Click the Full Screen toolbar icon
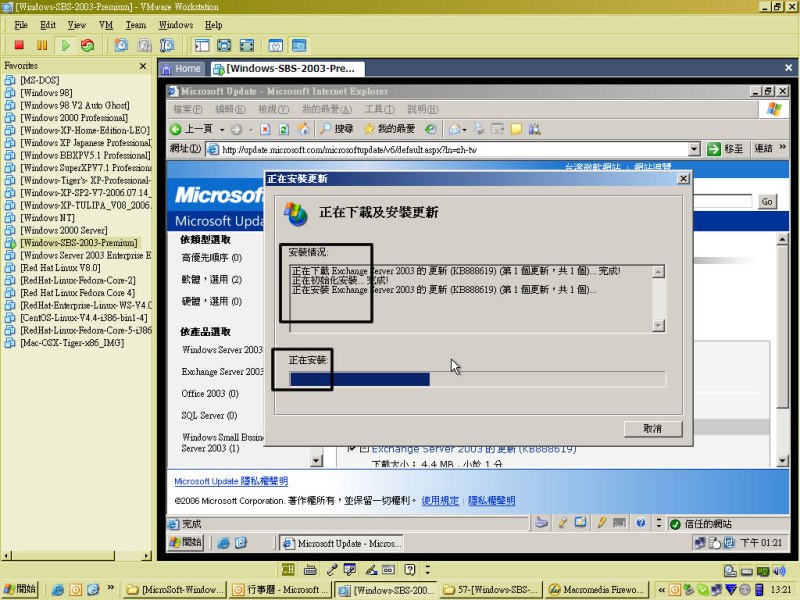The image size is (800, 600). pos(224,45)
